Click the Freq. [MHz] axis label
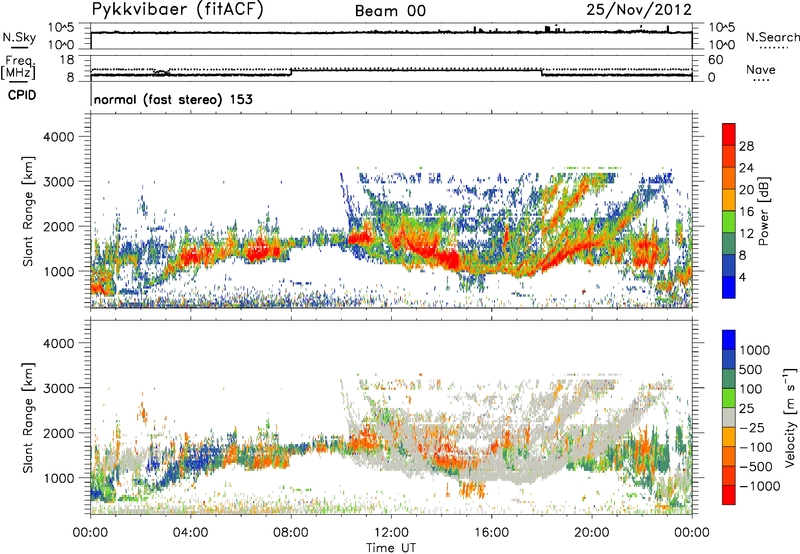Image resolution: width=800 pixels, height=554 pixels. [x=18, y=68]
